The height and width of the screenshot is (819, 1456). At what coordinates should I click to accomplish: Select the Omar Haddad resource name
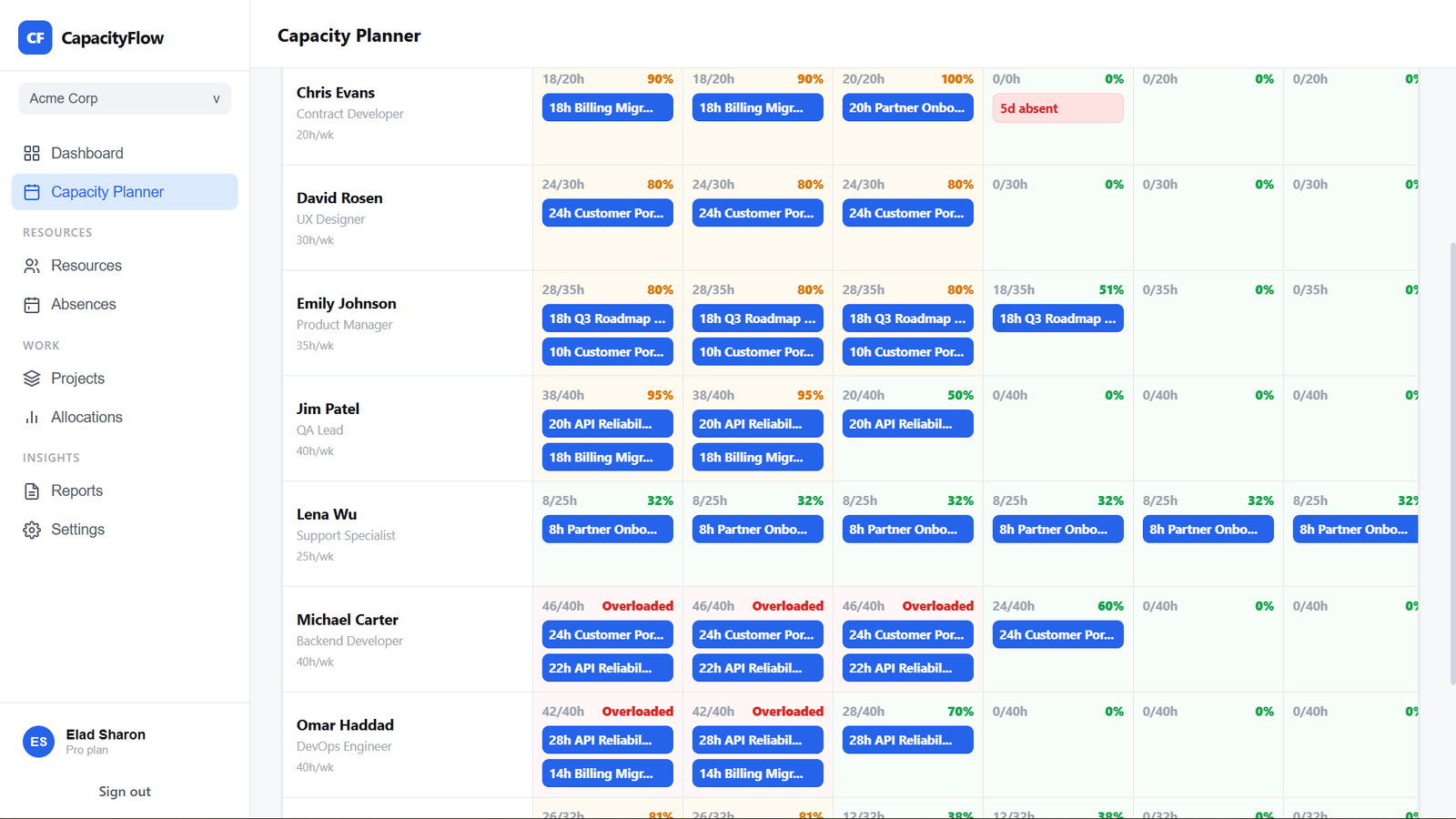(345, 725)
